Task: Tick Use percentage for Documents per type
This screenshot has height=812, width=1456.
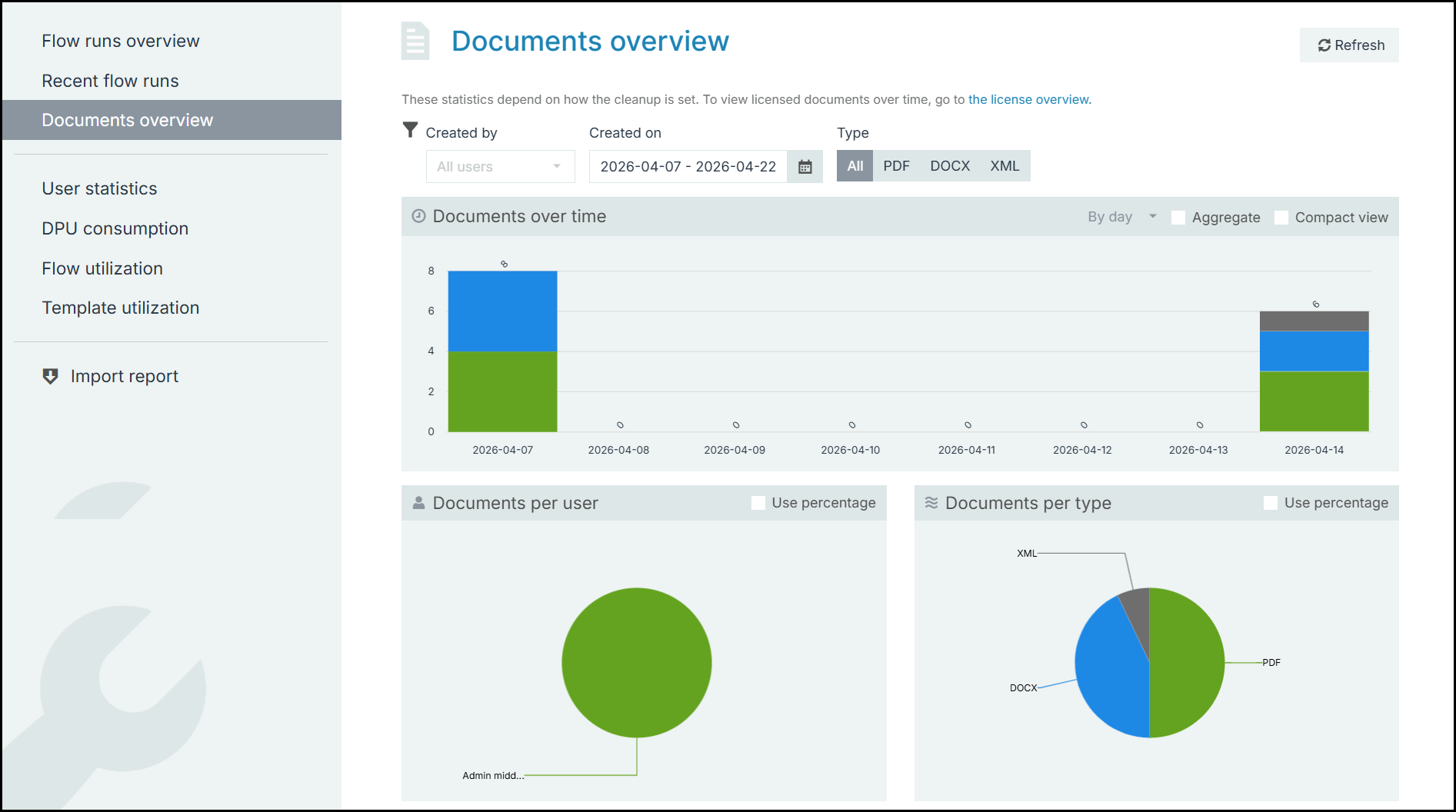Action: (1271, 503)
